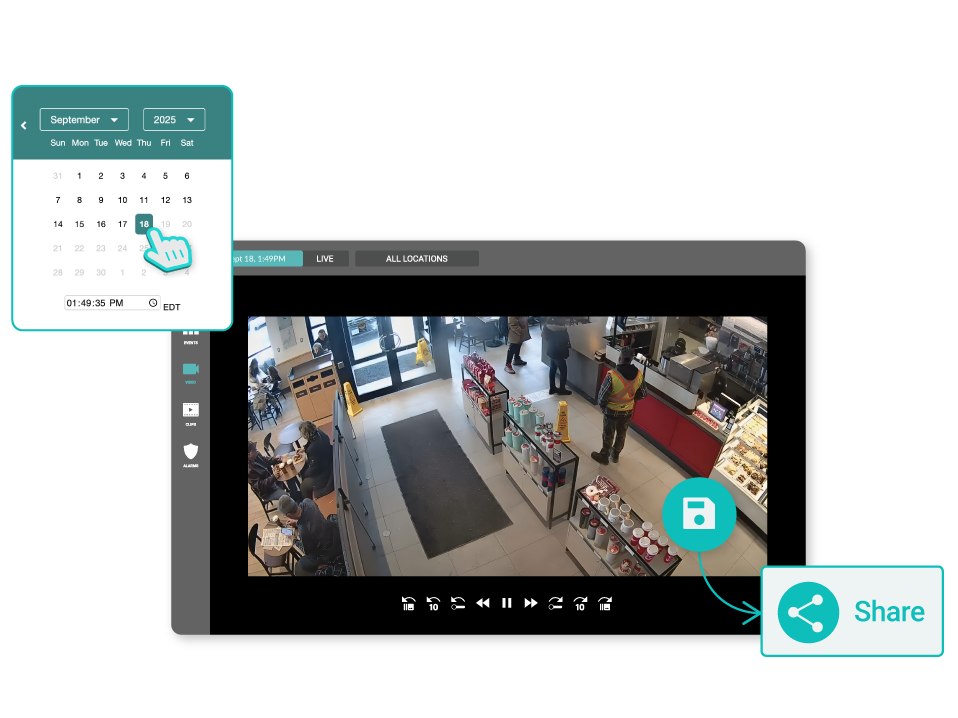The image size is (958, 718).
Task: Click the save clip icon on the video
Action: coord(698,514)
